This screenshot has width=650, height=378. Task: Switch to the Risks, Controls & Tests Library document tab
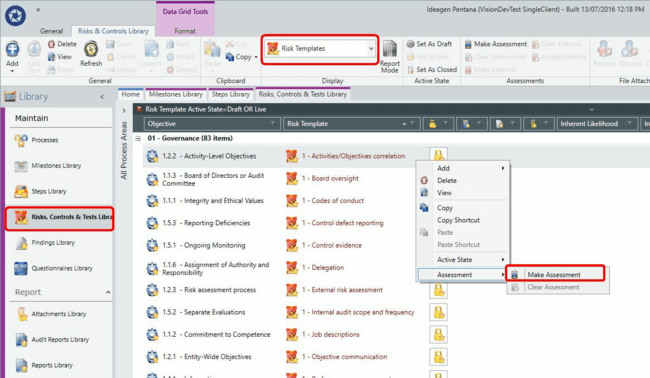point(303,94)
